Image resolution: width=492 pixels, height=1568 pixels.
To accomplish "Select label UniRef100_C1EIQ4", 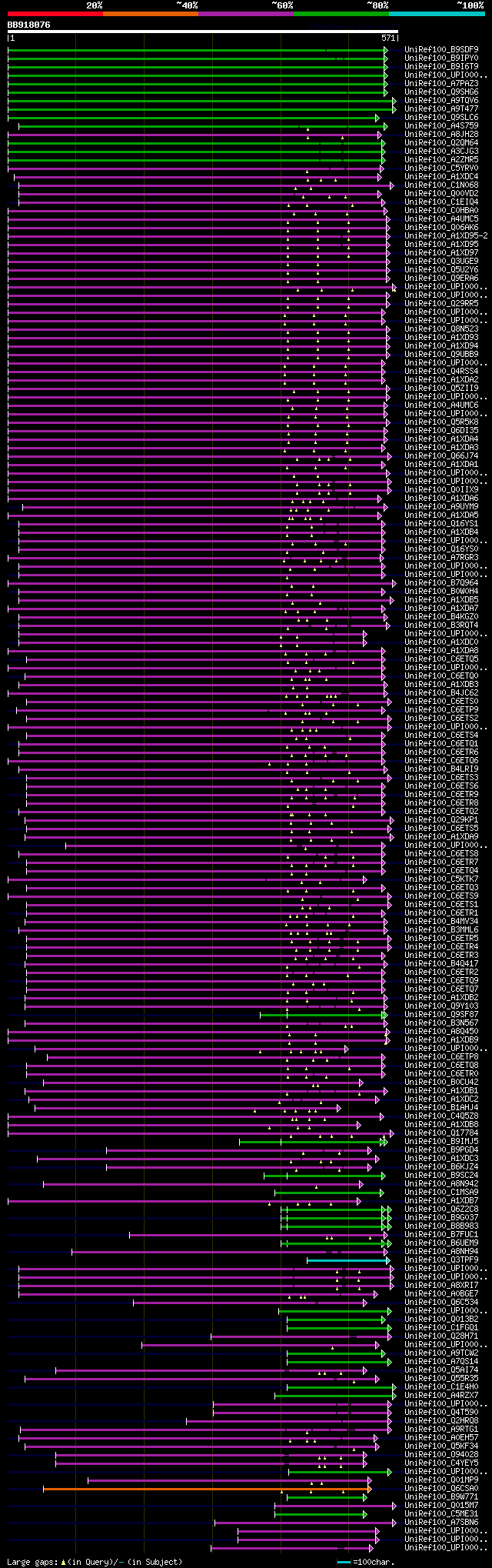I will (441, 202).
